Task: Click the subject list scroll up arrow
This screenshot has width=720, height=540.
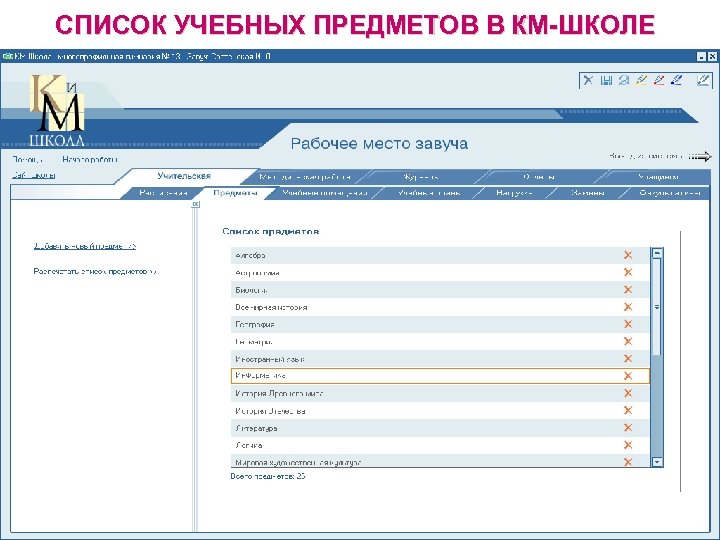Action: point(657,253)
